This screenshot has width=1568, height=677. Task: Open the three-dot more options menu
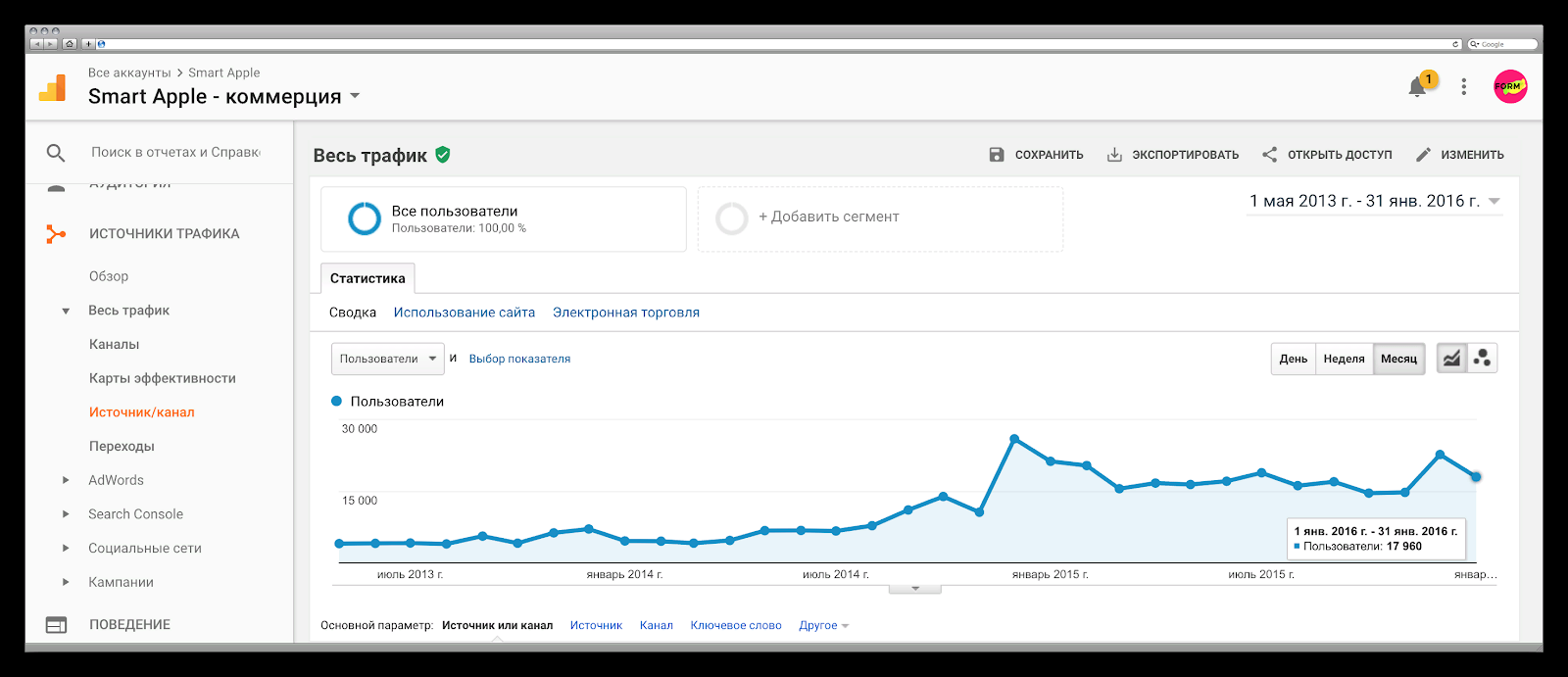pyautogui.click(x=1464, y=87)
